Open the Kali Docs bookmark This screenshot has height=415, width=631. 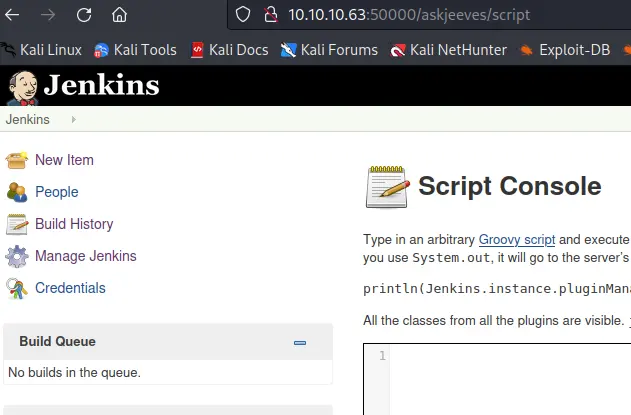point(229,50)
